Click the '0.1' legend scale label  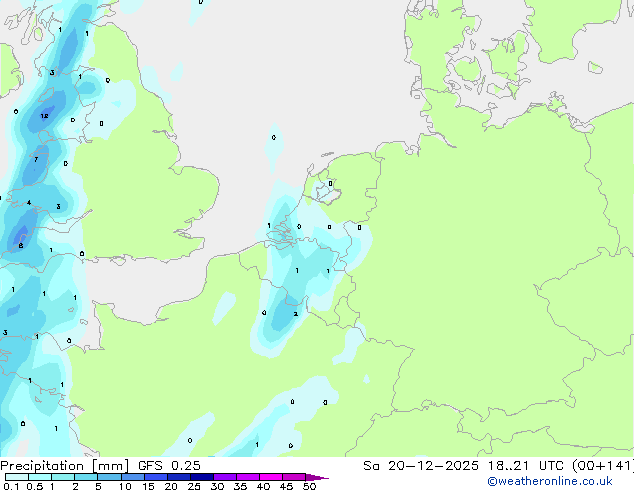pyautogui.click(x=11, y=486)
